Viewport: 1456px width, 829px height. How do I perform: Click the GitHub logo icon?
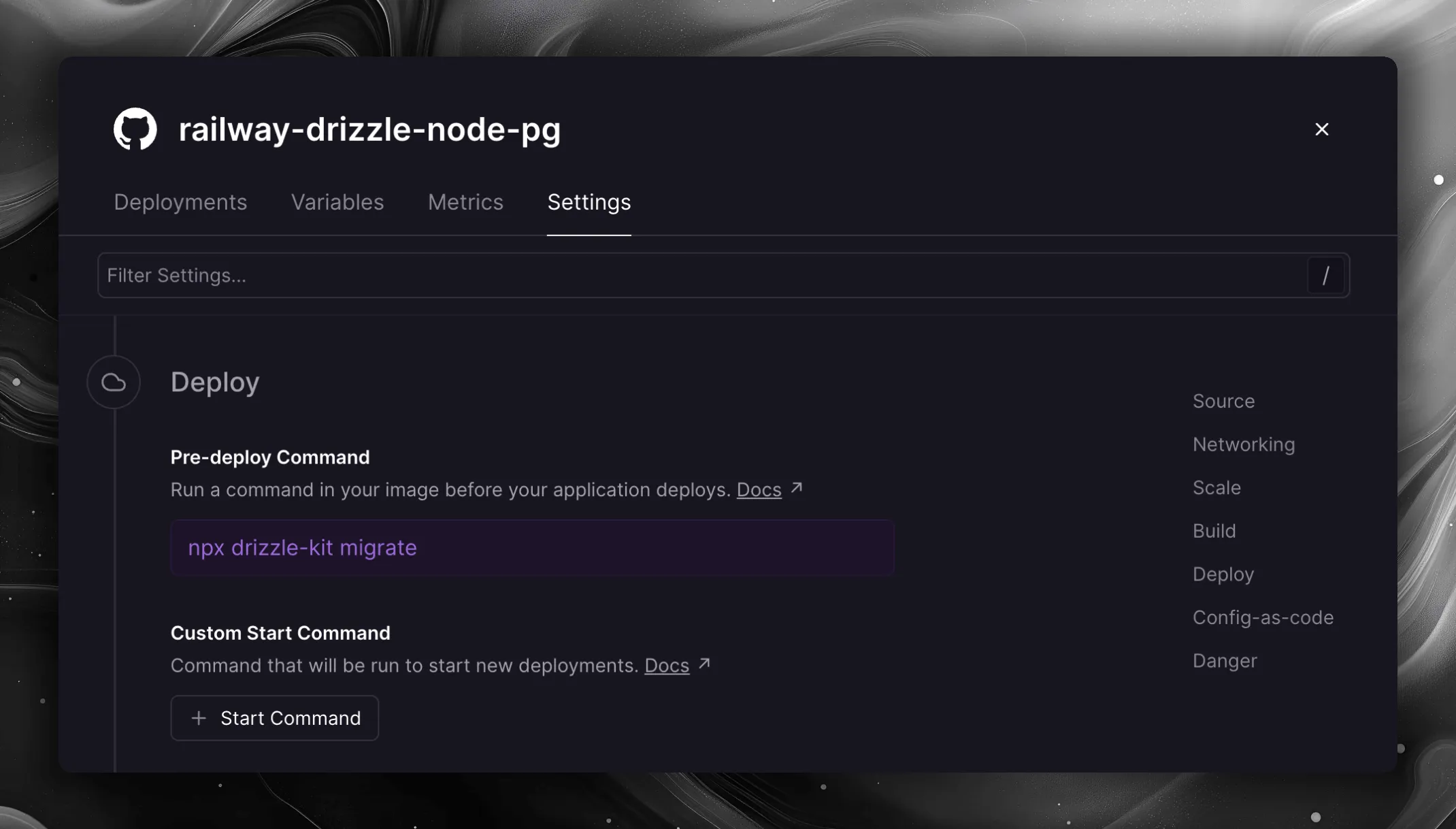point(135,129)
